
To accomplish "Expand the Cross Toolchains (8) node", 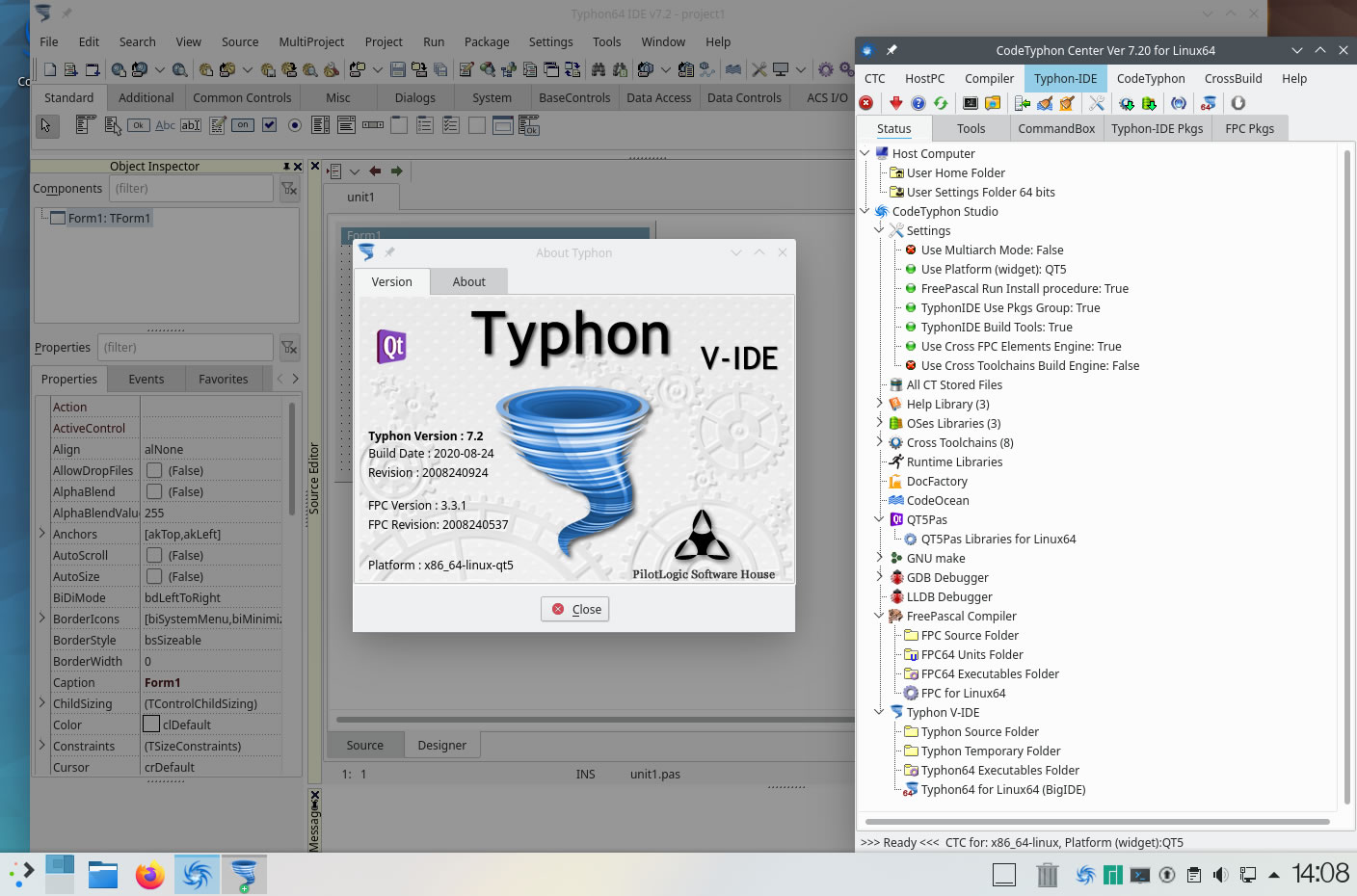I will (x=879, y=441).
